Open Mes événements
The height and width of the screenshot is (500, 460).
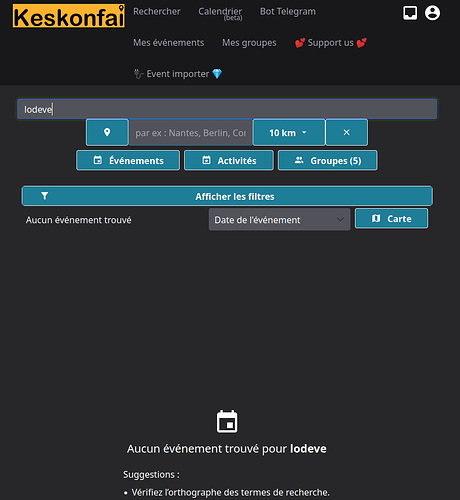click(x=169, y=43)
